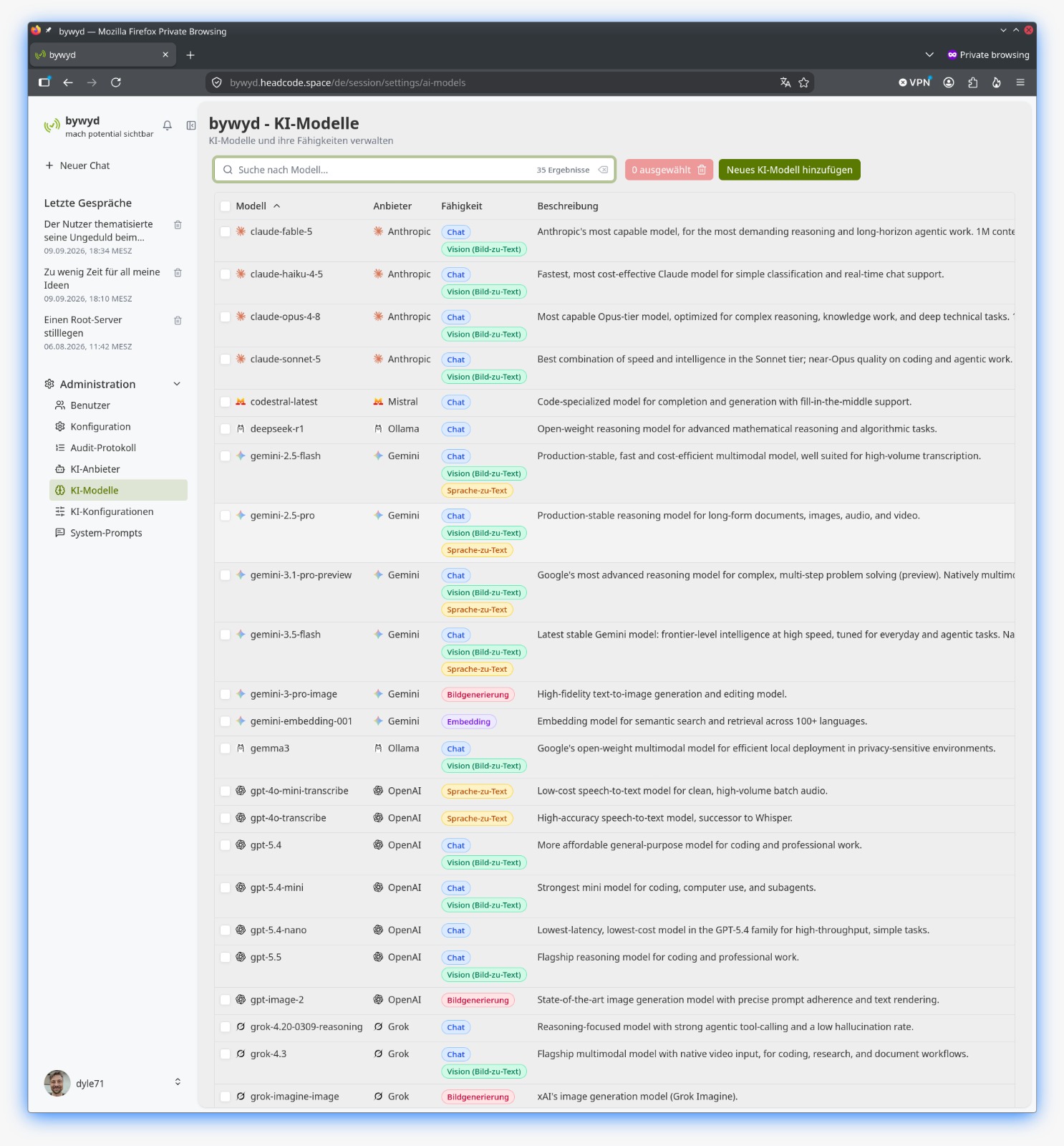The height and width of the screenshot is (1146, 1064).
Task: Reload the page in Firefox
Action: 116,82
